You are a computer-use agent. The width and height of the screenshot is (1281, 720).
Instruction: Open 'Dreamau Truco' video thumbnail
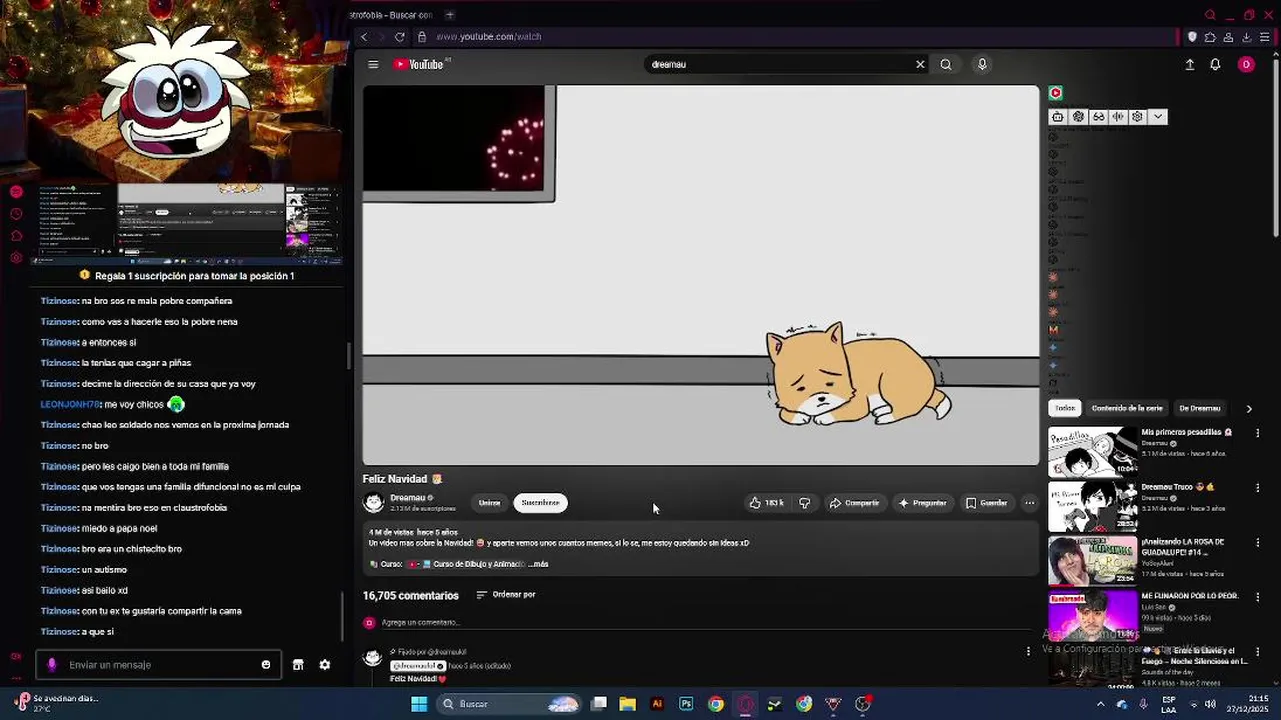[x=1093, y=506]
